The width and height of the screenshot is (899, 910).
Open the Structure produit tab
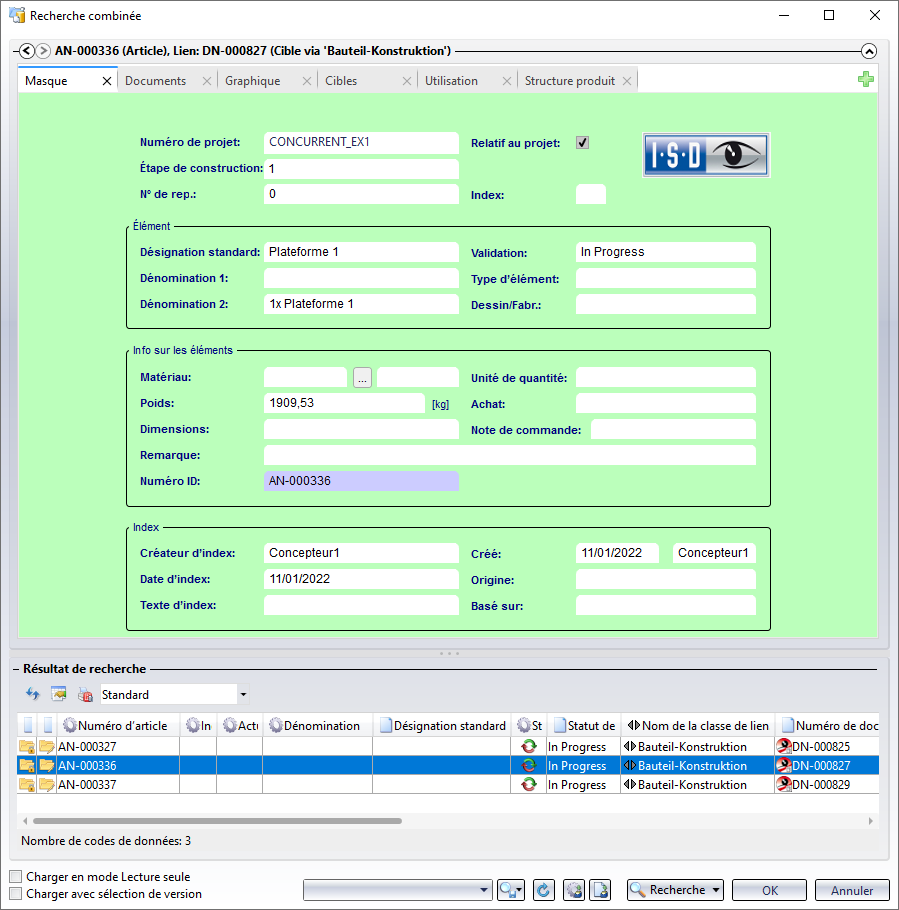[569, 81]
